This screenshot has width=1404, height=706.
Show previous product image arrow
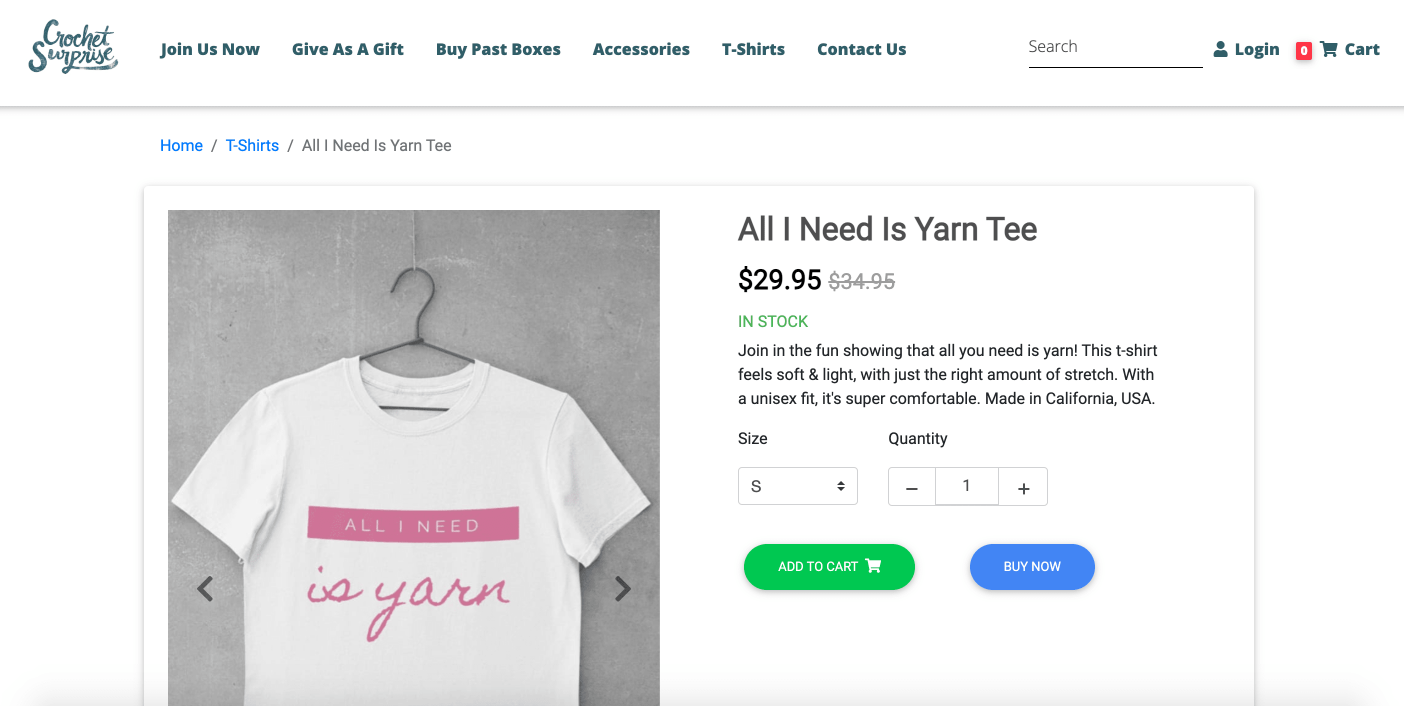click(205, 589)
